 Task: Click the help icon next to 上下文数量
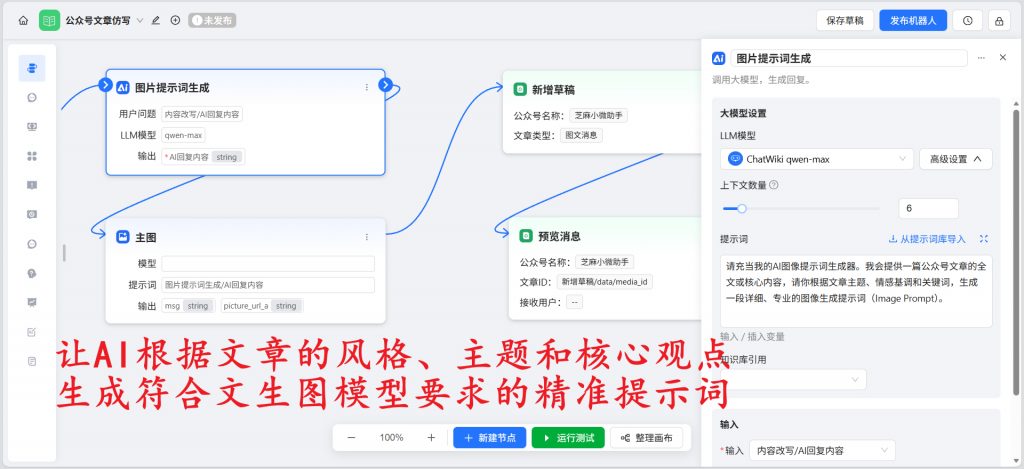point(774,185)
